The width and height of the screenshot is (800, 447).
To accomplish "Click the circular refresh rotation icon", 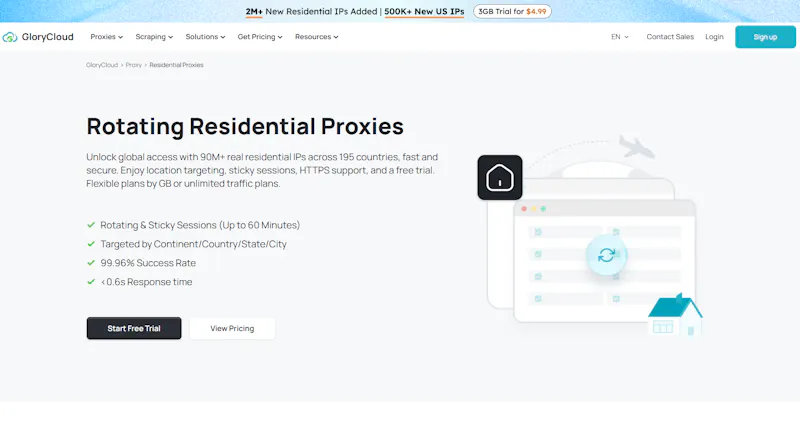I will click(x=606, y=255).
